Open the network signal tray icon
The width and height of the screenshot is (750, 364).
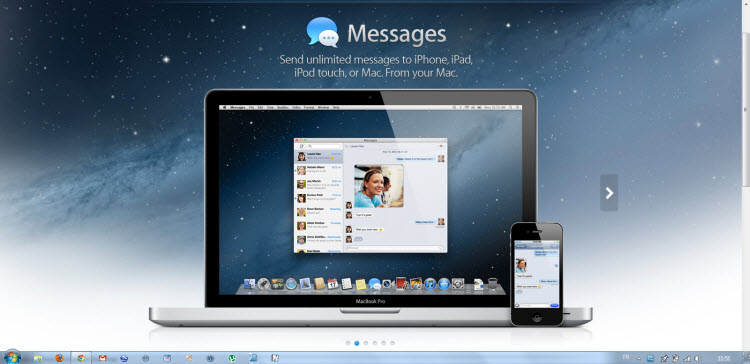[687, 358]
